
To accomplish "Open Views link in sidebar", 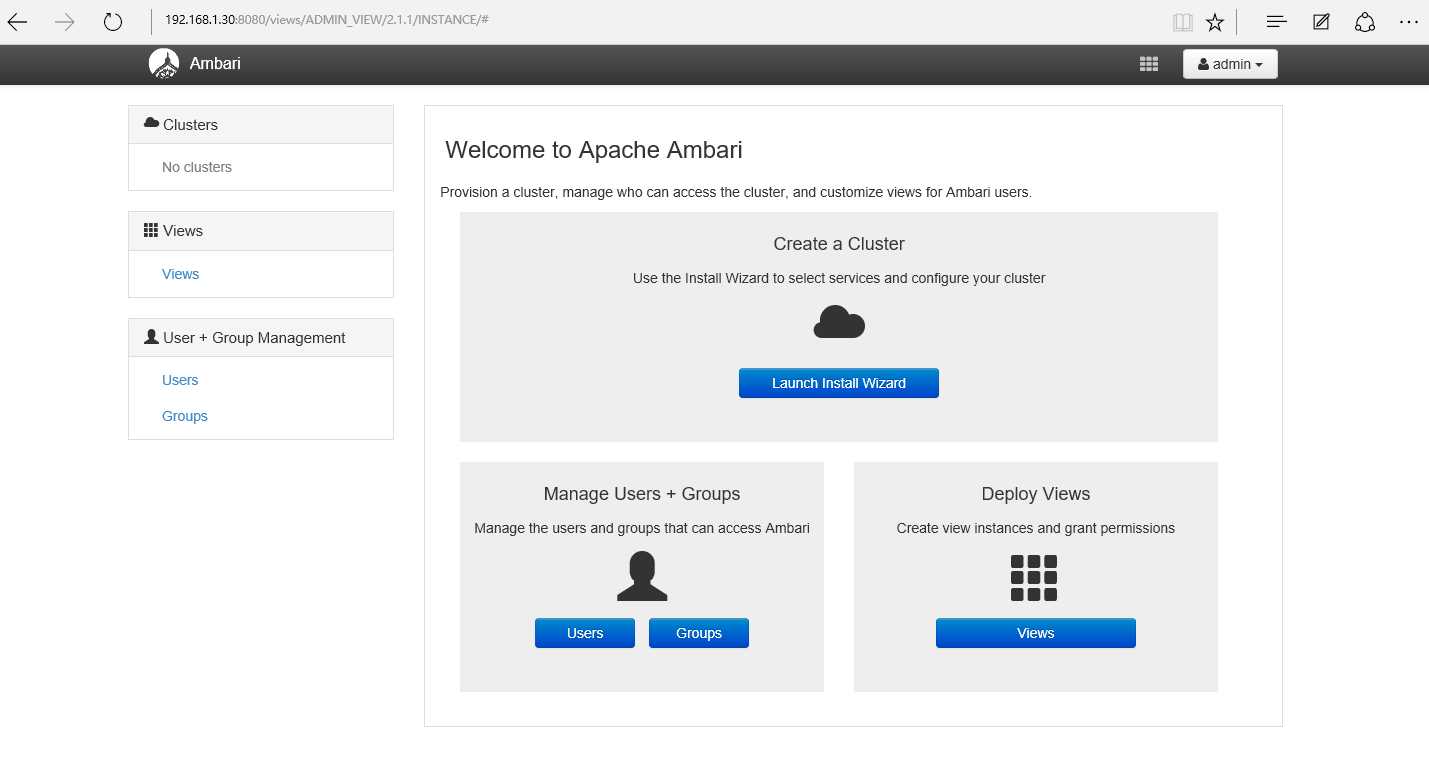I will [180, 274].
